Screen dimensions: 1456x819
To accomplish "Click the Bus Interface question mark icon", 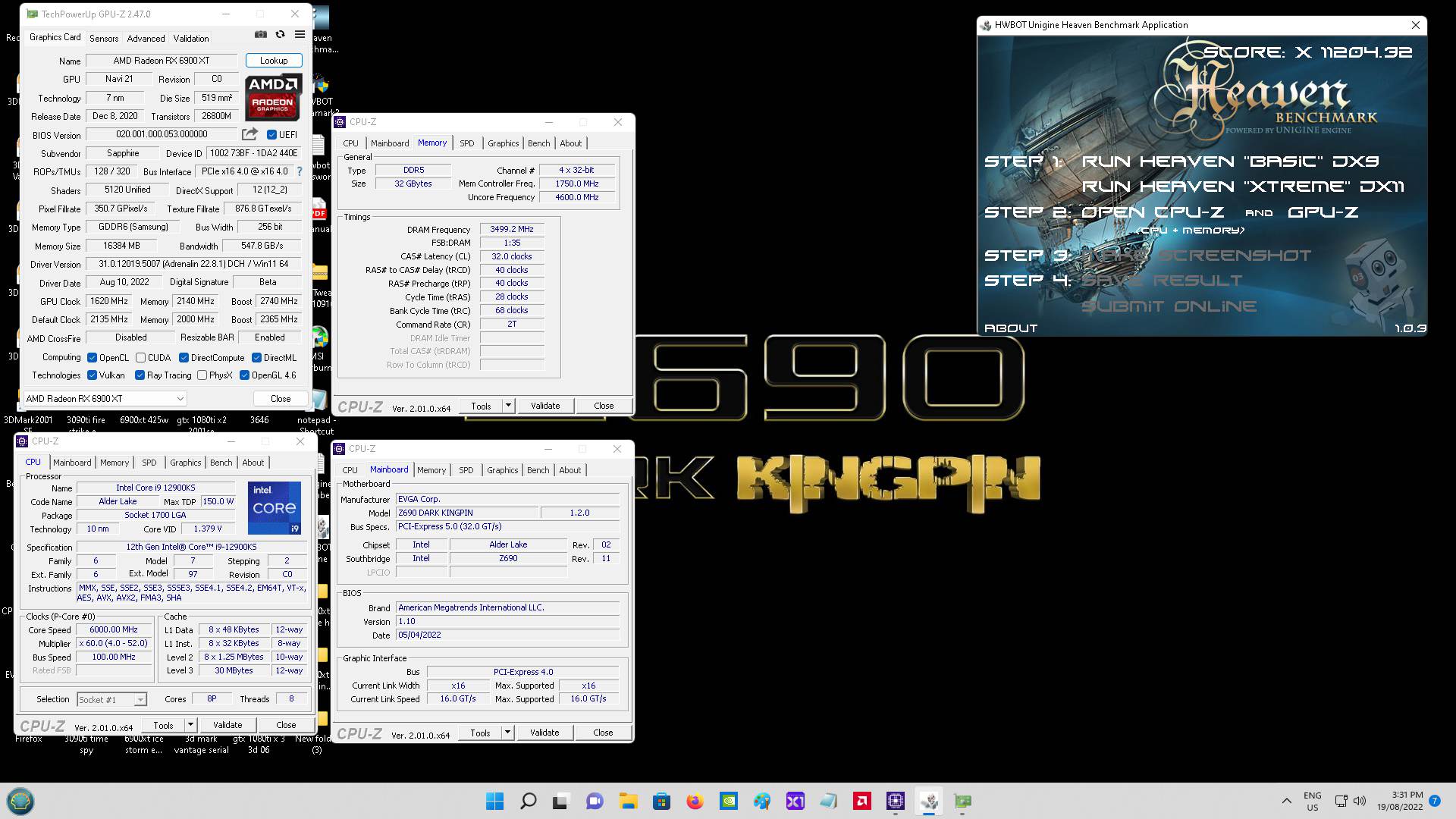I will tap(300, 171).
